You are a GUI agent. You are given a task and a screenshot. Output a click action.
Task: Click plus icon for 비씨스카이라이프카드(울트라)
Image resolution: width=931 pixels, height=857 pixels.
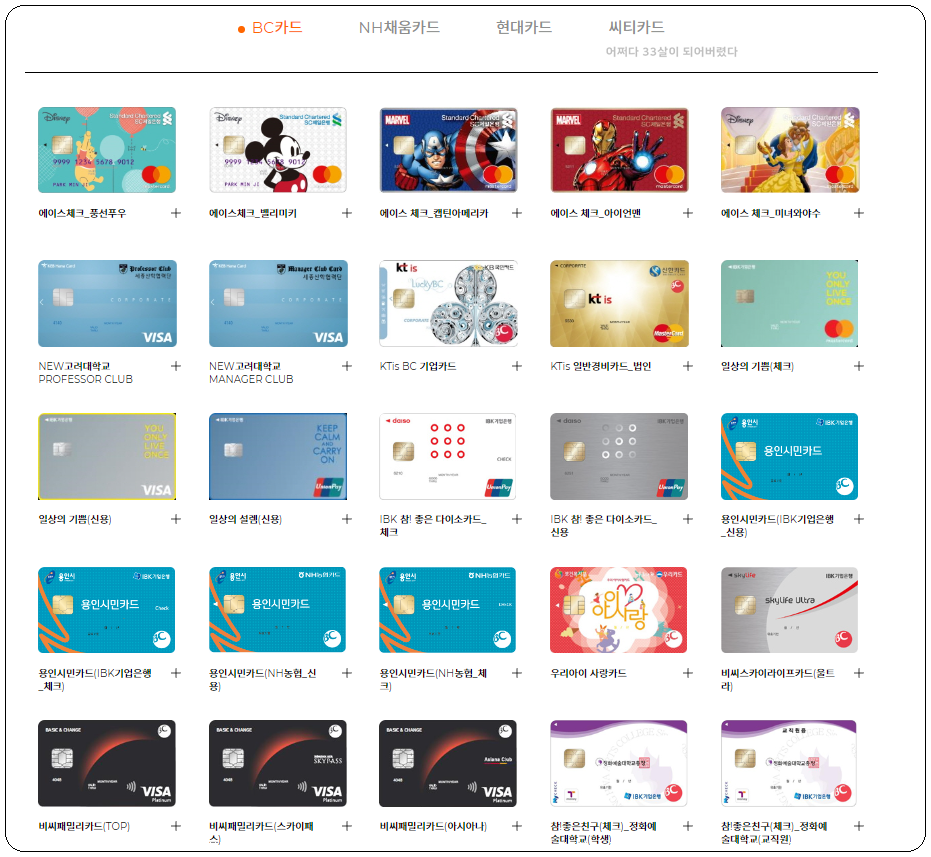click(859, 673)
